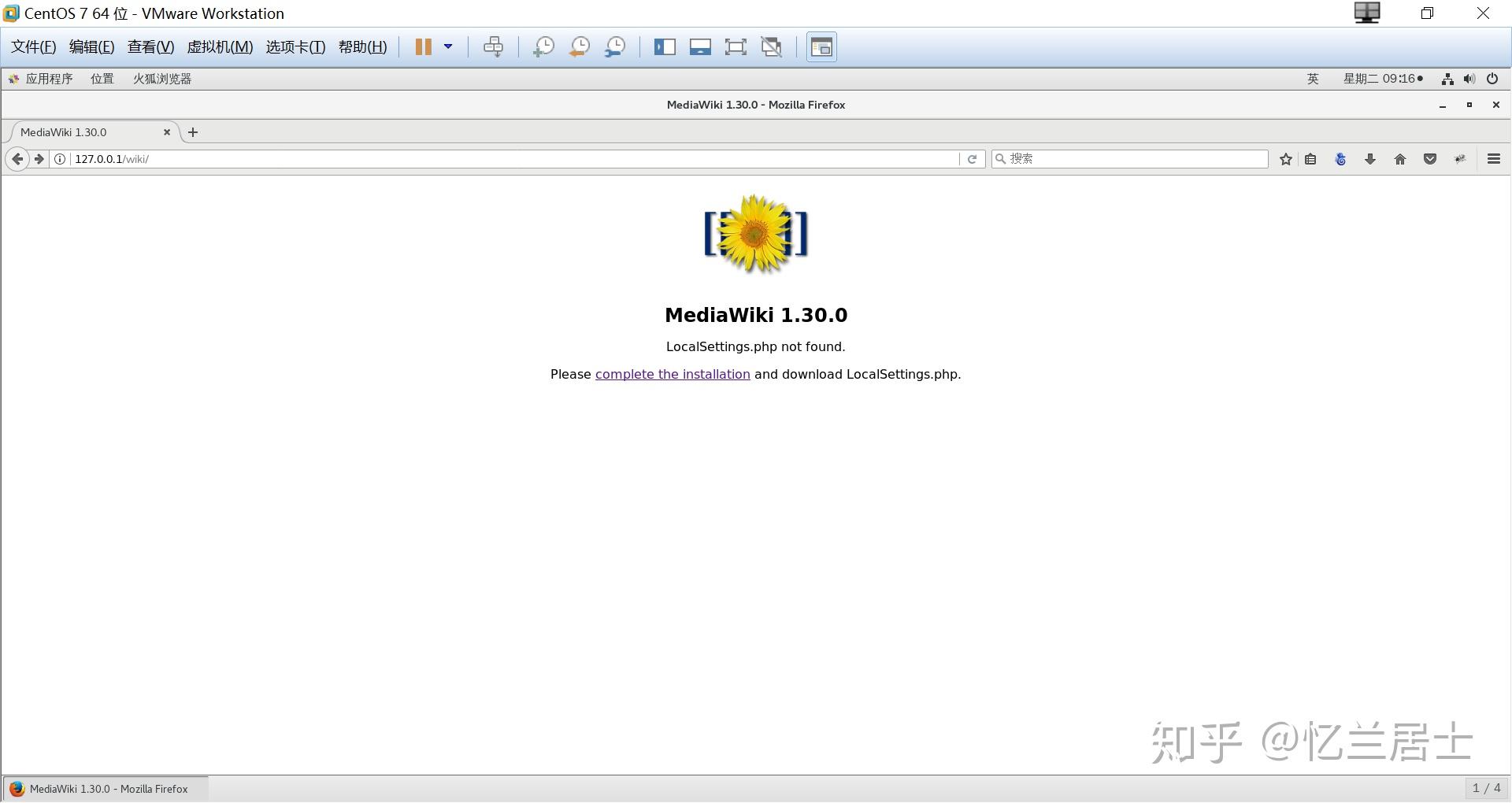Reload the current page
The height and width of the screenshot is (803, 1512).
(973, 158)
